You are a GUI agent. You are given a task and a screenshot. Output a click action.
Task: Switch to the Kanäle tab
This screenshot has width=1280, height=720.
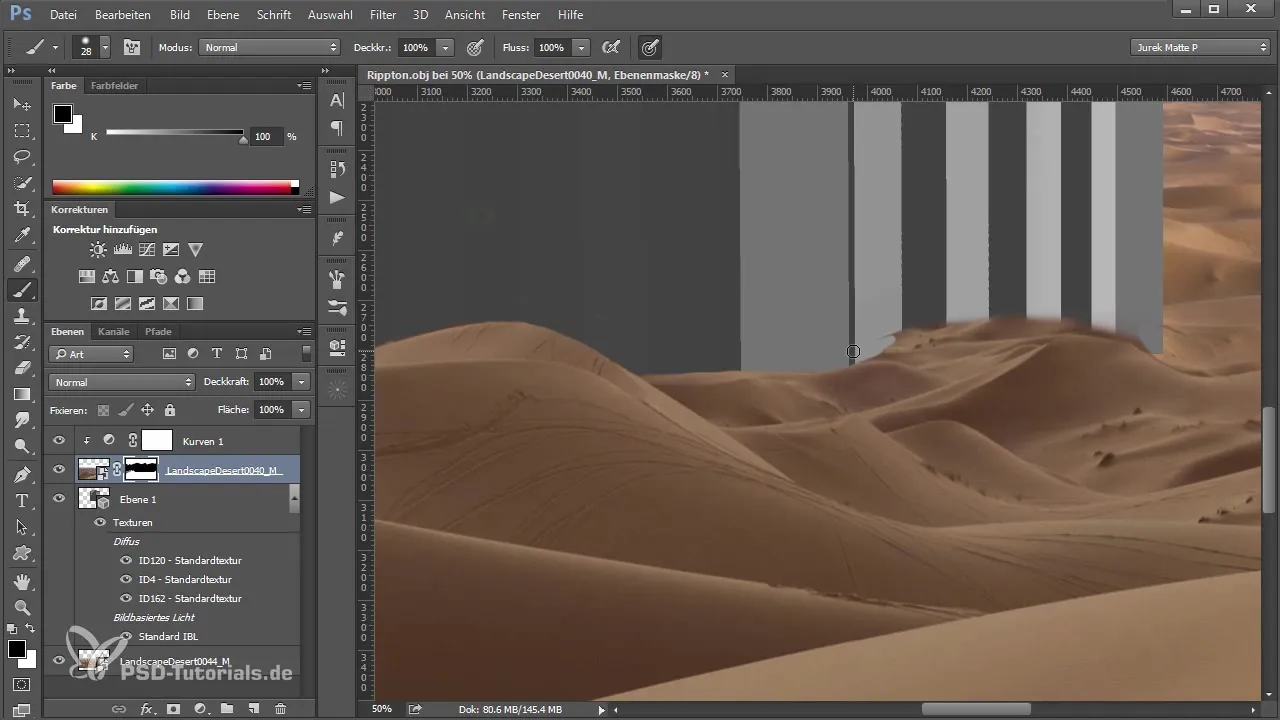click(113, 331)
